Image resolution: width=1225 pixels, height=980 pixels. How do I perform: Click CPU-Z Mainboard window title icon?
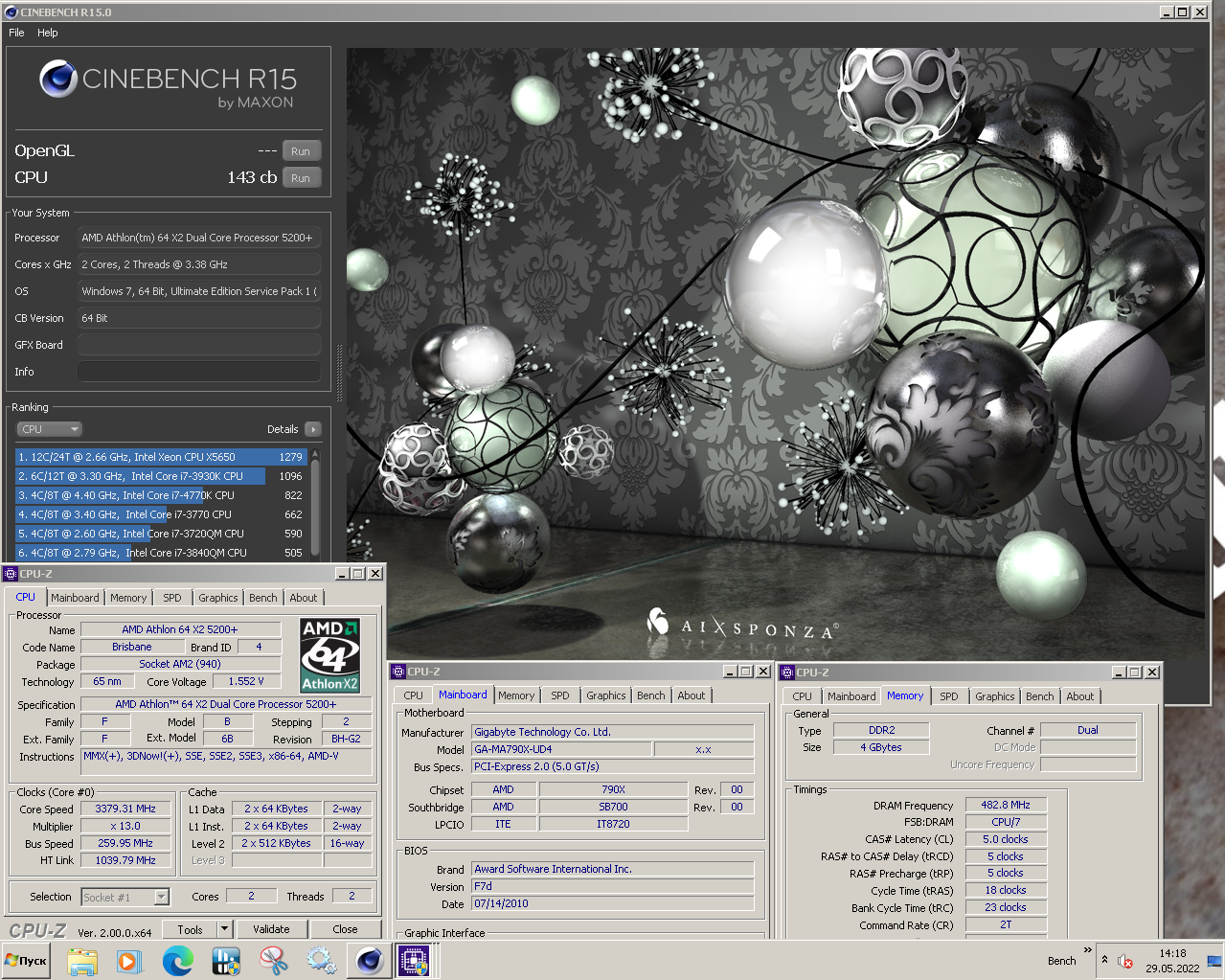tap(398, 672)
